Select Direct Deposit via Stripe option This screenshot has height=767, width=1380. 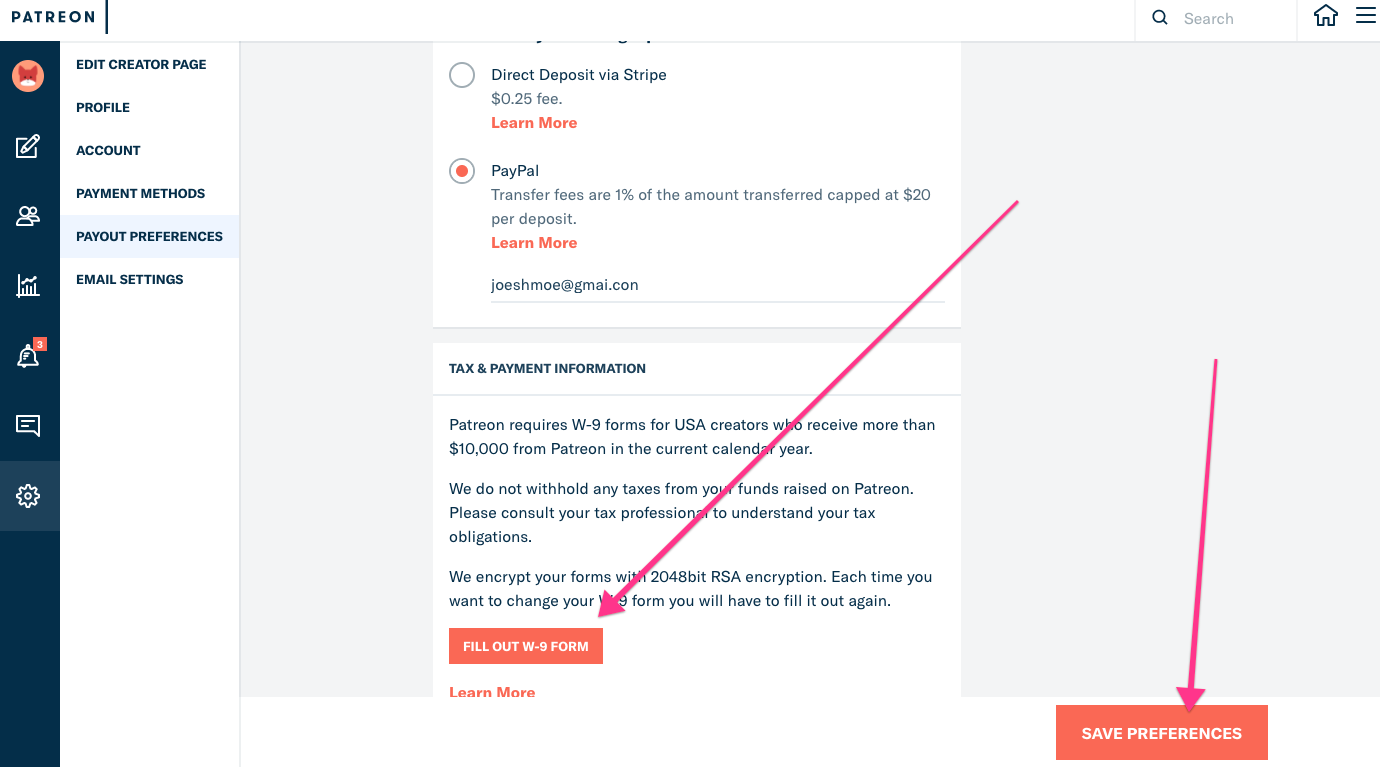tap(462, 75)
